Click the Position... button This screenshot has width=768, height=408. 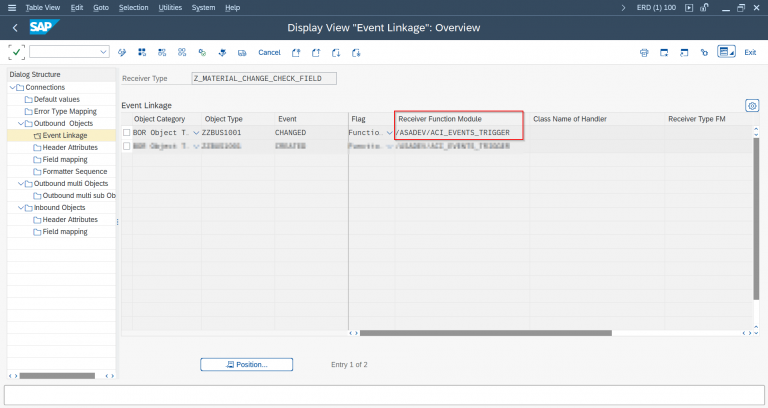coord(246,364)
